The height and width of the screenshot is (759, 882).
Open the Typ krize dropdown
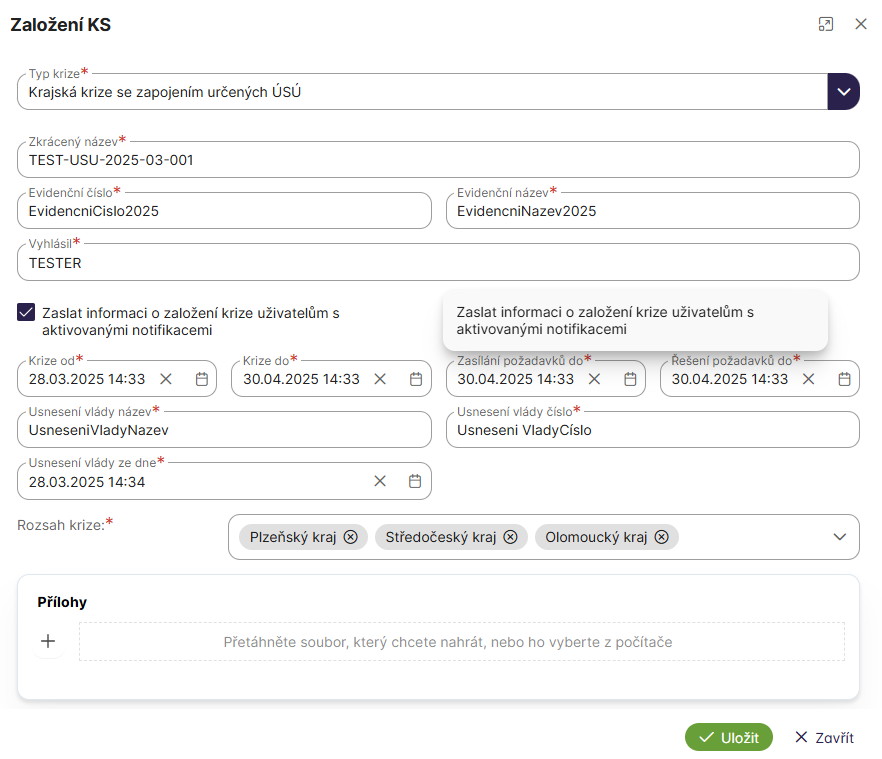pyautogui.click(x=843, y=92)
